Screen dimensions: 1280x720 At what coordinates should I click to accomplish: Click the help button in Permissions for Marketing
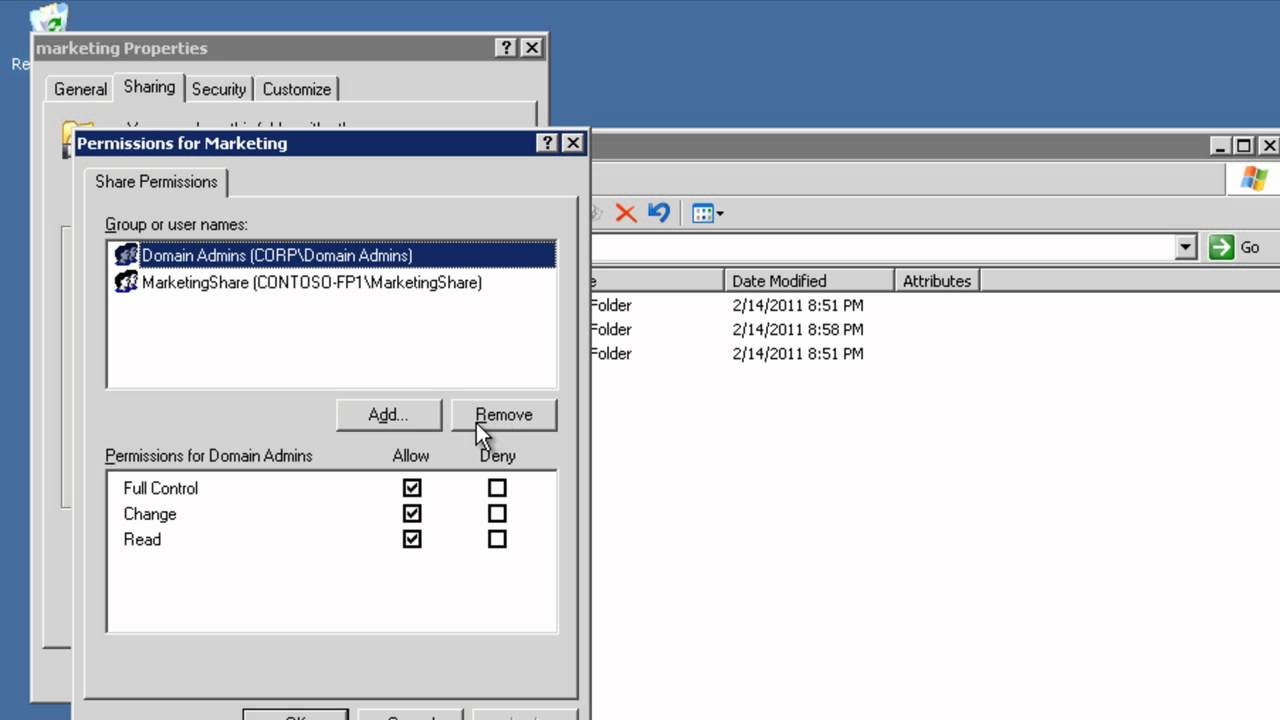click(x=547, y=143)
